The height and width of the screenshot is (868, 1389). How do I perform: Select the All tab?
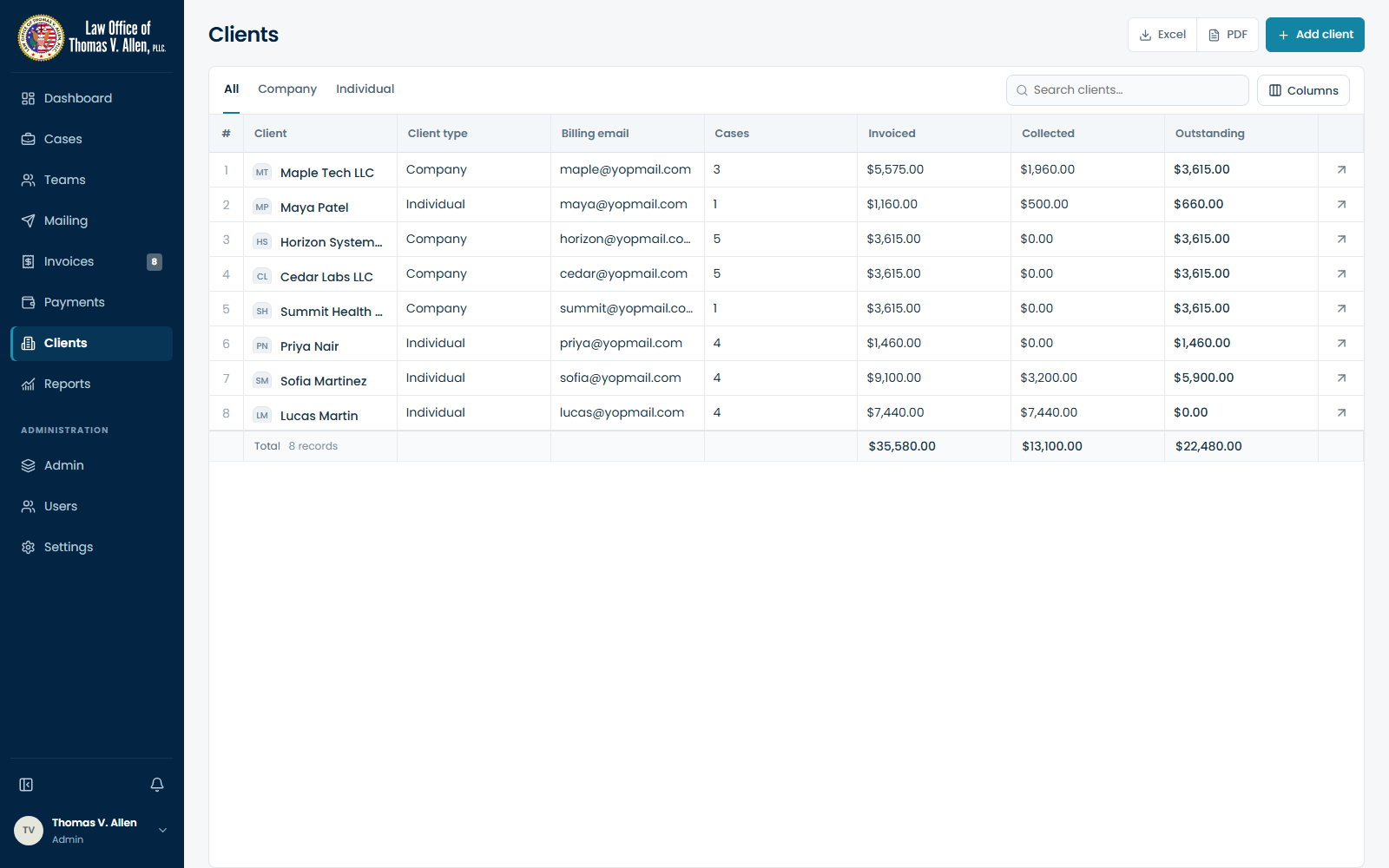pyautogui.click(x=231, y=89)
